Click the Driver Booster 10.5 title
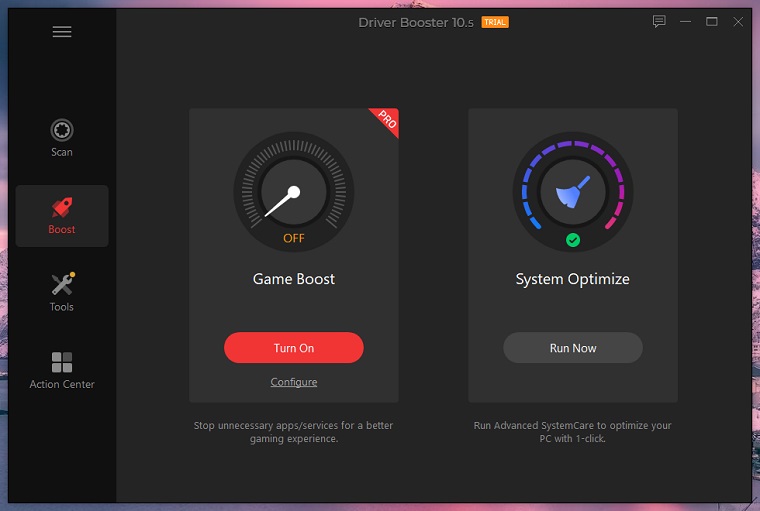The height and width of the screenshot is (511, 760). point(416,23)
